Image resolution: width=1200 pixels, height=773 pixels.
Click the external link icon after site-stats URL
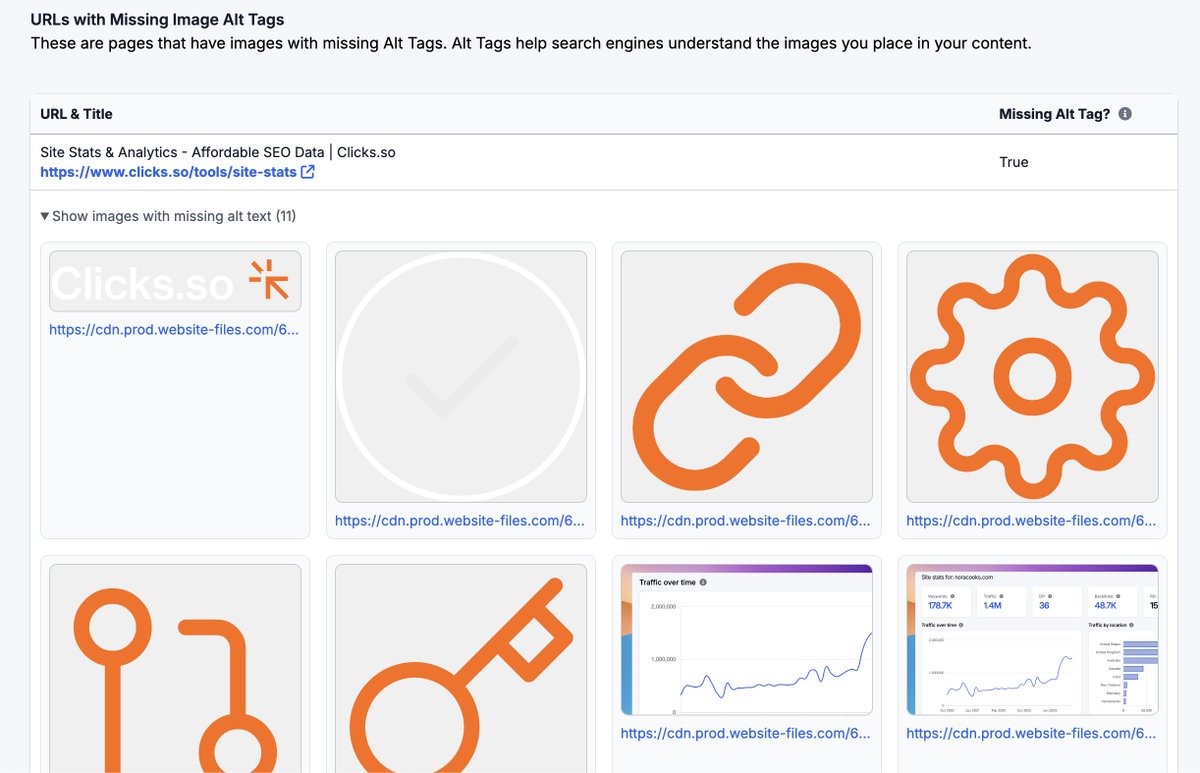coord(308,172)
